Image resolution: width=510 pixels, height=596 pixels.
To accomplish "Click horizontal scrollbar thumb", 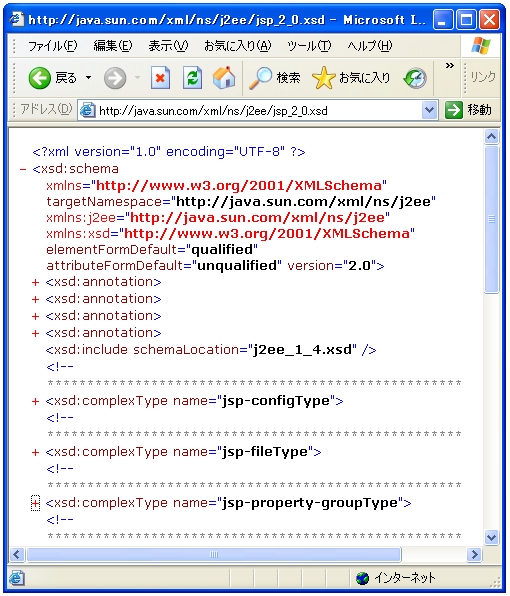I will 214,555.
